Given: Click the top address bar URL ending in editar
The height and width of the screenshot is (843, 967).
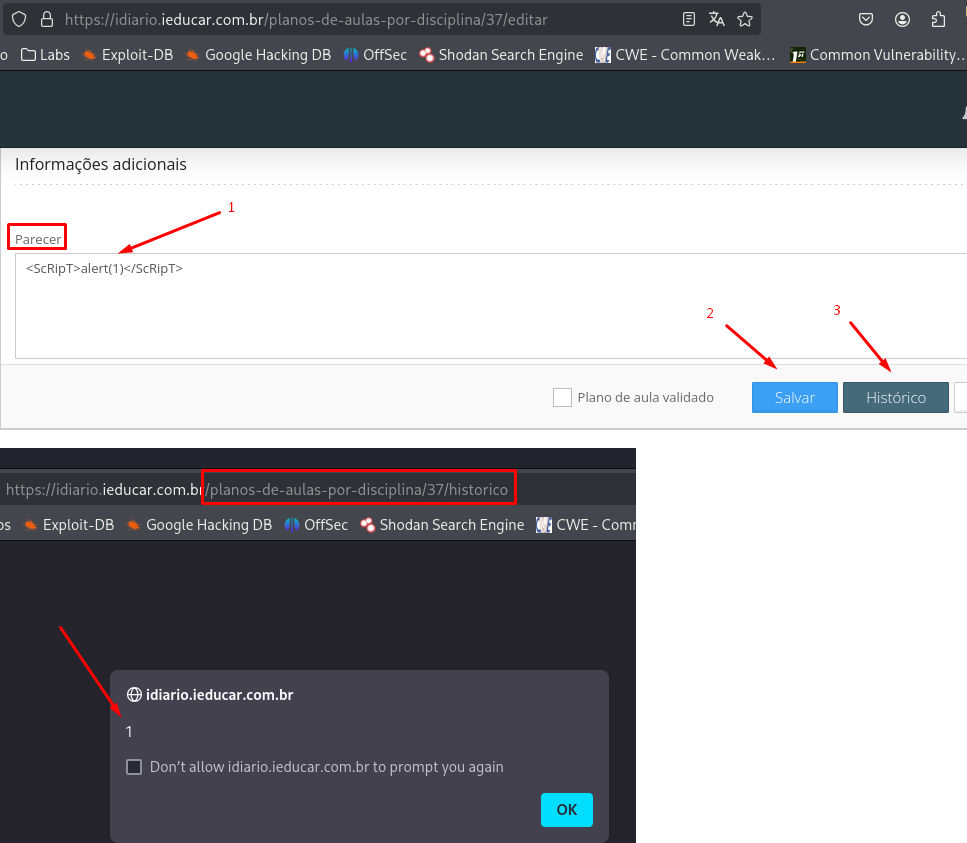Looking at the screenshot, I should pos(306,20).
